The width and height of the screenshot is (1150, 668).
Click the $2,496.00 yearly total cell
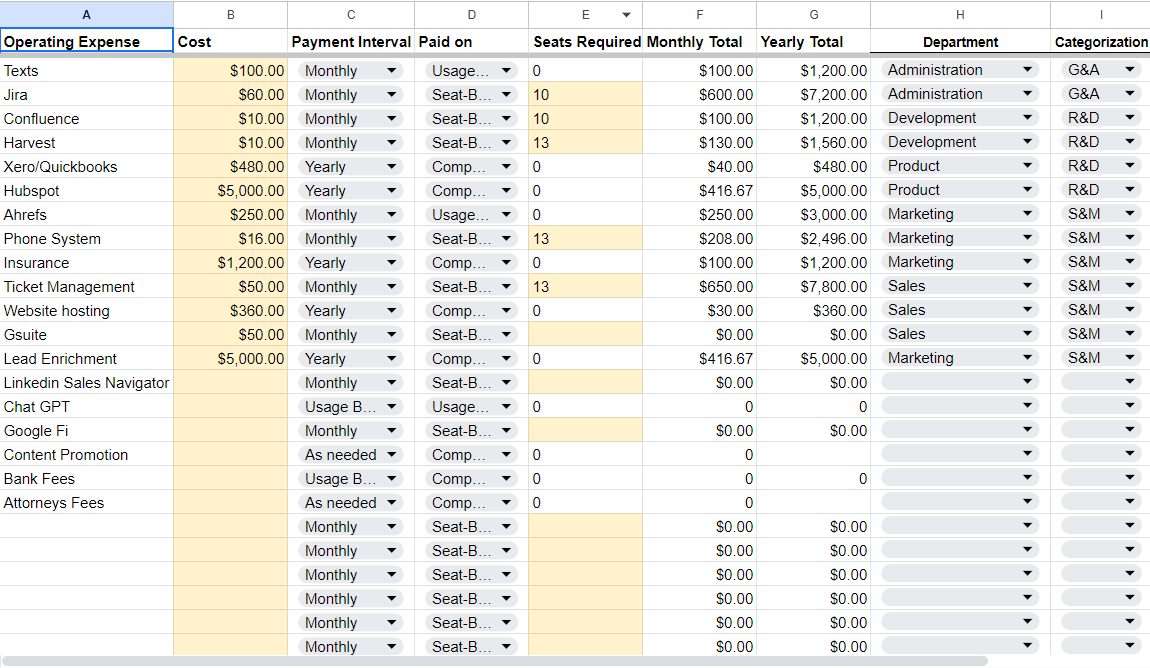[x=813, y=239]
